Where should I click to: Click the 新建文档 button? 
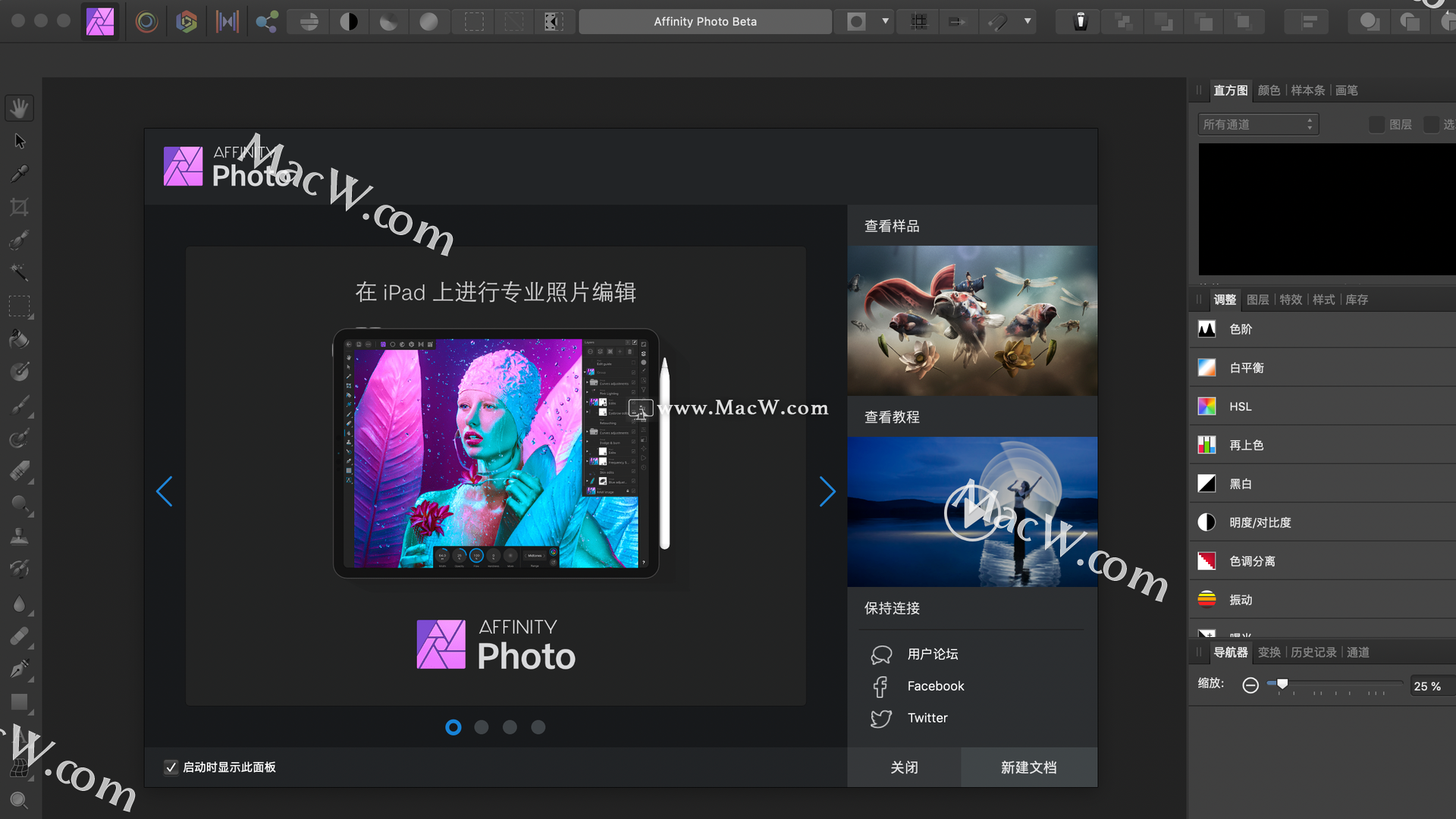point(1029,767)
